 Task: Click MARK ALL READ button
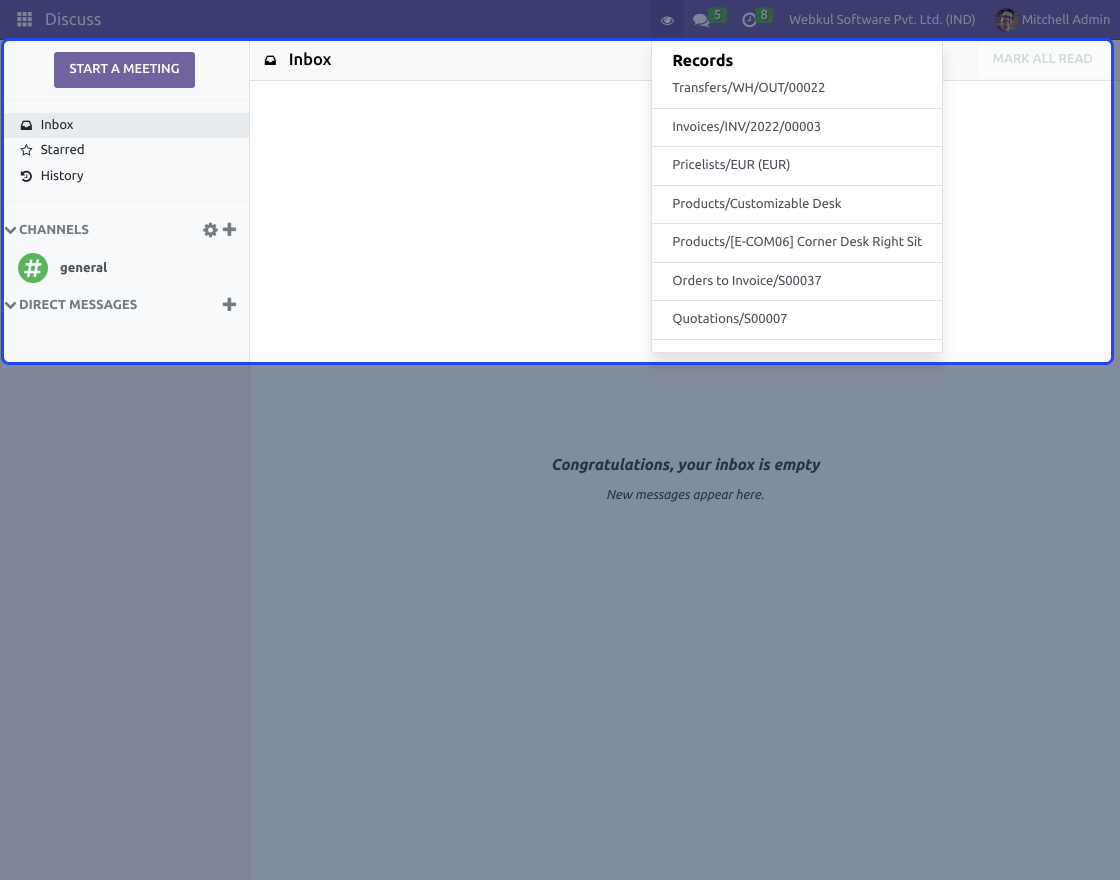tap(1042, 59)
